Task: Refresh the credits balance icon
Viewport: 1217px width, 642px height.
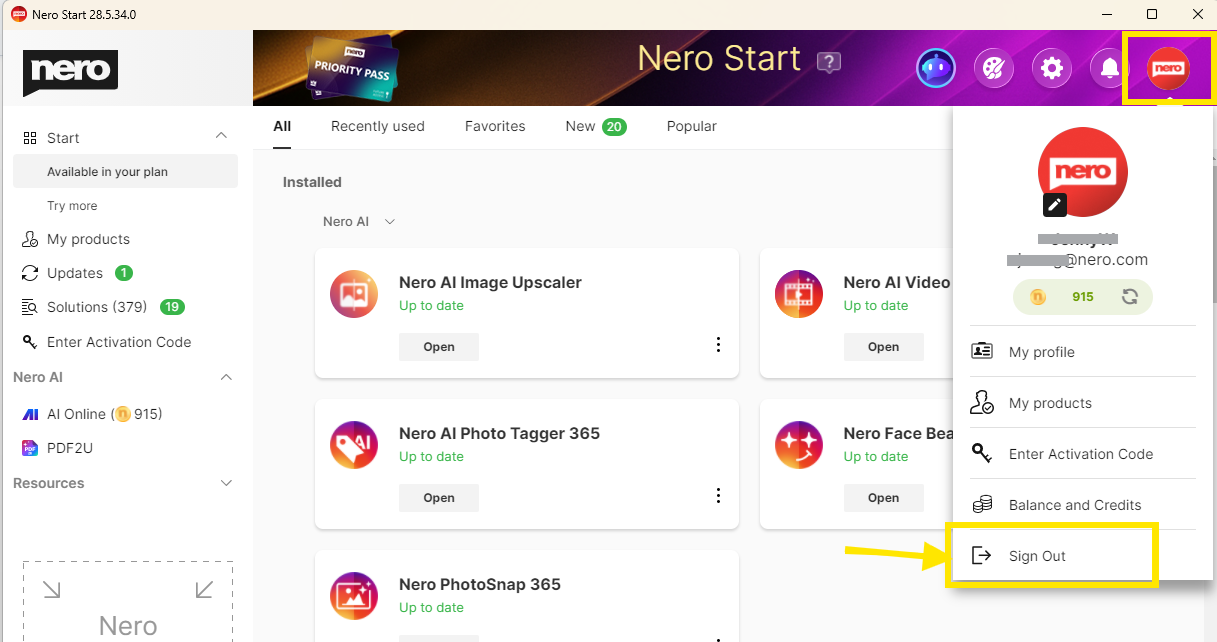Action: 1129,297
